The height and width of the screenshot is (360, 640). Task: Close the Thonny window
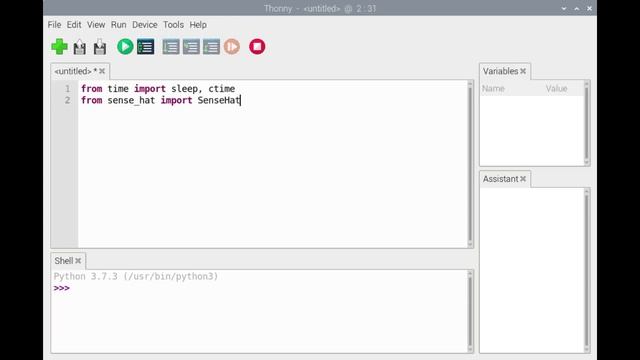point(589,8)
